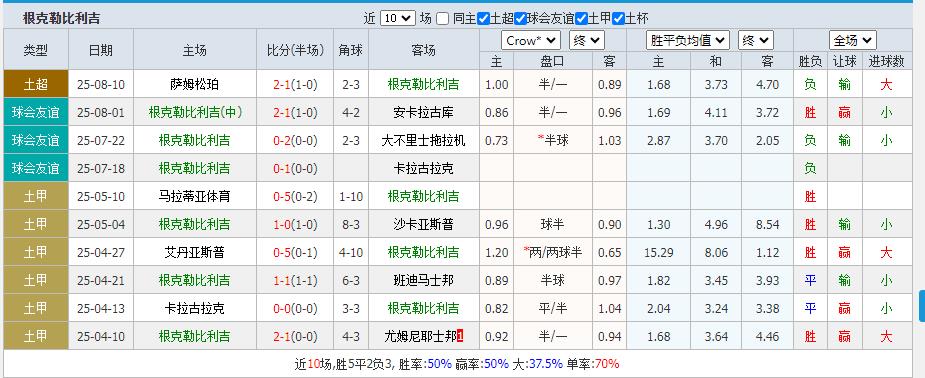Image resolution: width=925 pixels, height=378 pixels.
Task: Uncheck the 土甲 league filter
Action: point(581,19)
